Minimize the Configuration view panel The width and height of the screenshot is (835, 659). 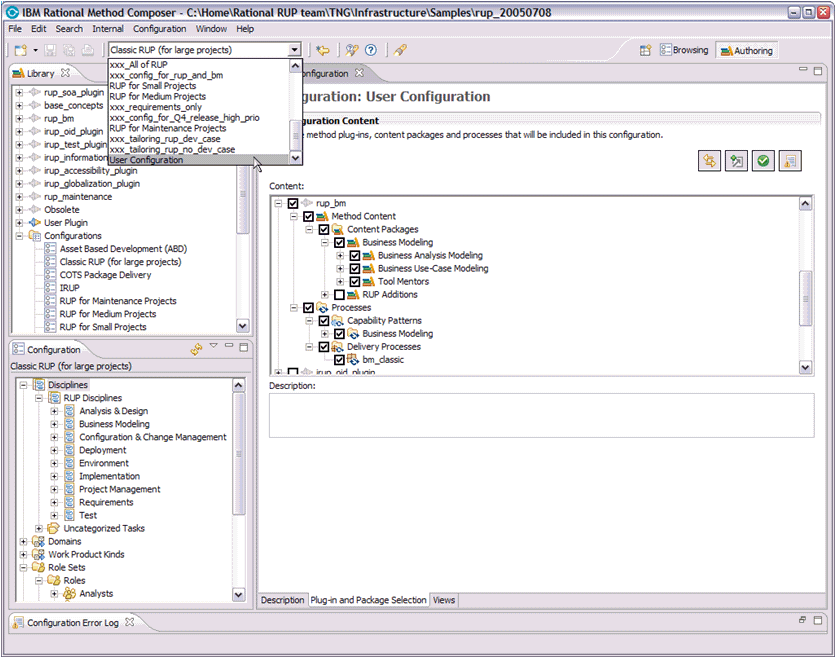pos(229,346)
